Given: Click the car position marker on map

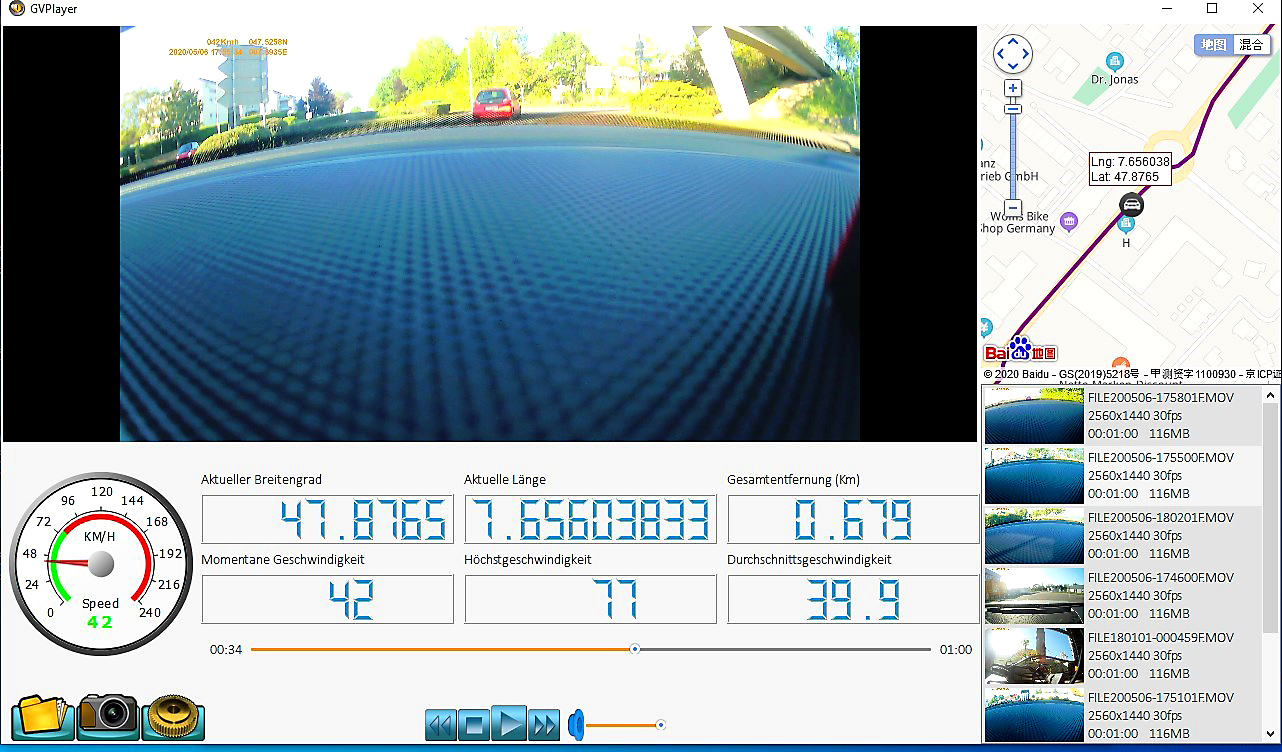Looking at the screenshot, I should pyautogui.click(x=1131, y=205).
